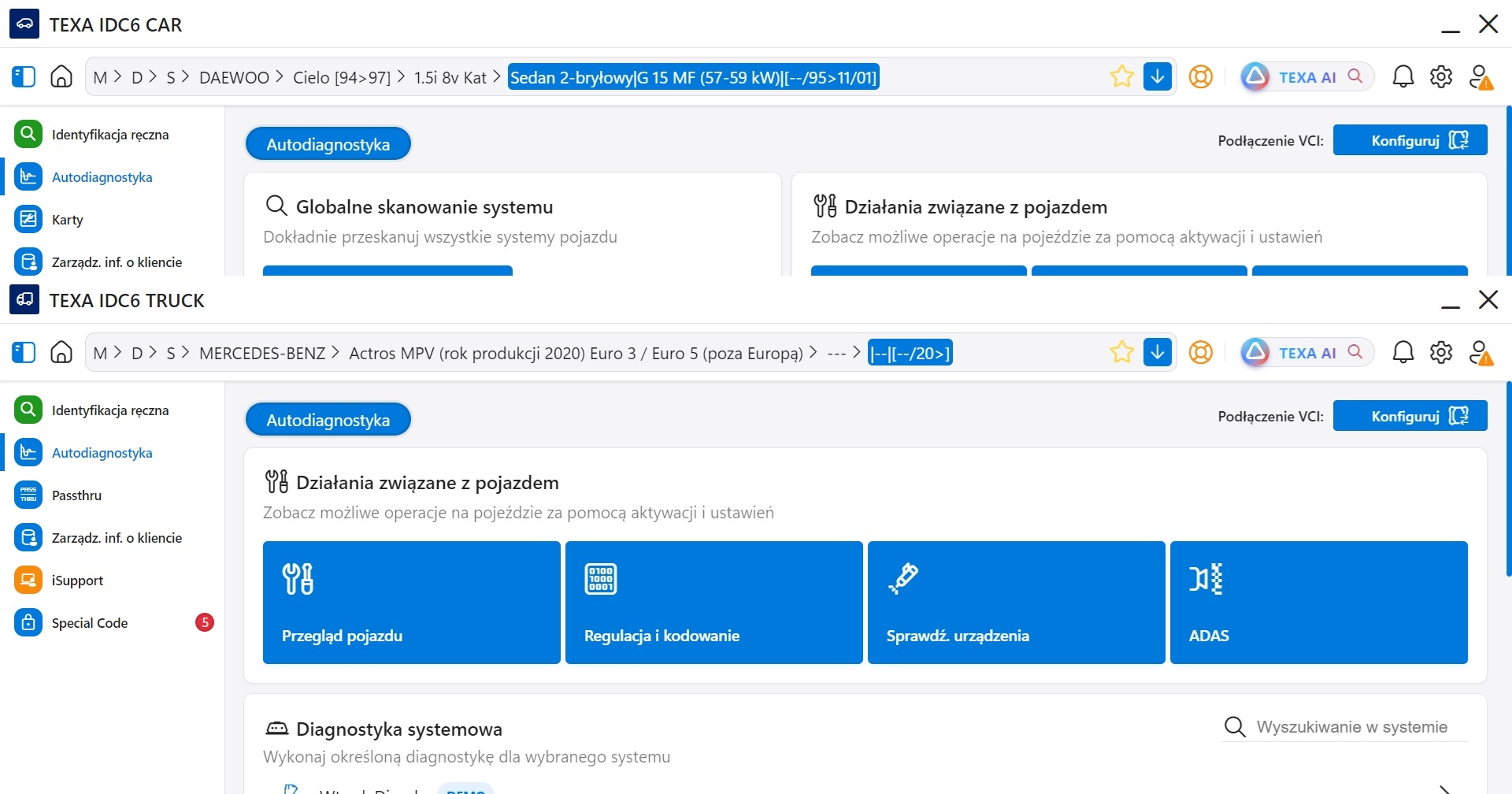1512x794 pixels.
Task: Click Konfiguruj VCI button in TRUCK window
Action: [1410, 416]
